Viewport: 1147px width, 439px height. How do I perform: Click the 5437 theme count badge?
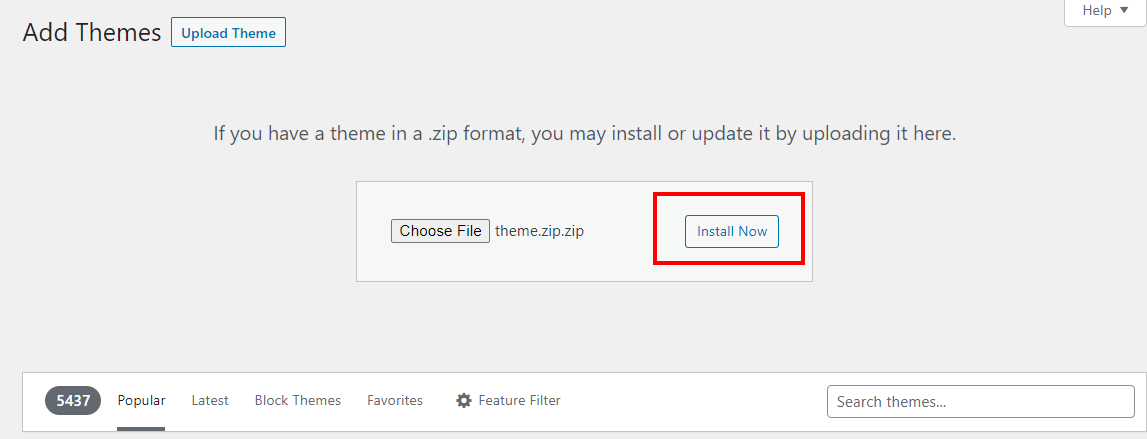[73, 401]
